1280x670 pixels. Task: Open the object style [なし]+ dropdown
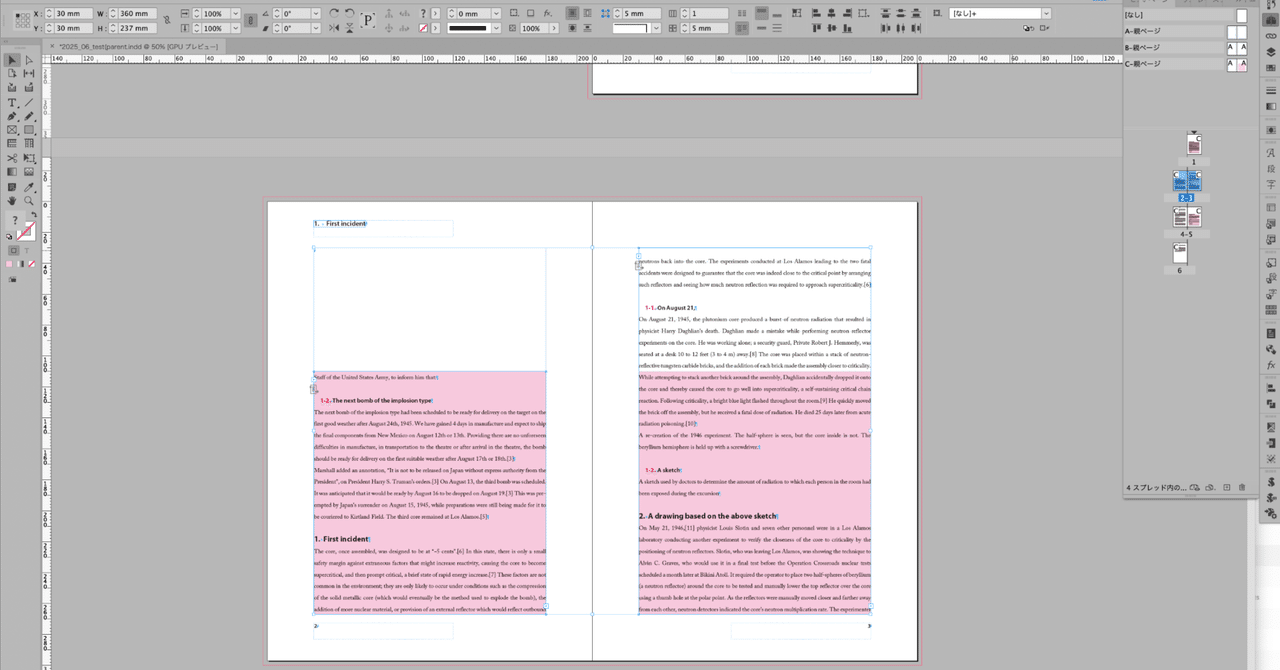(x=1046, y=14)
